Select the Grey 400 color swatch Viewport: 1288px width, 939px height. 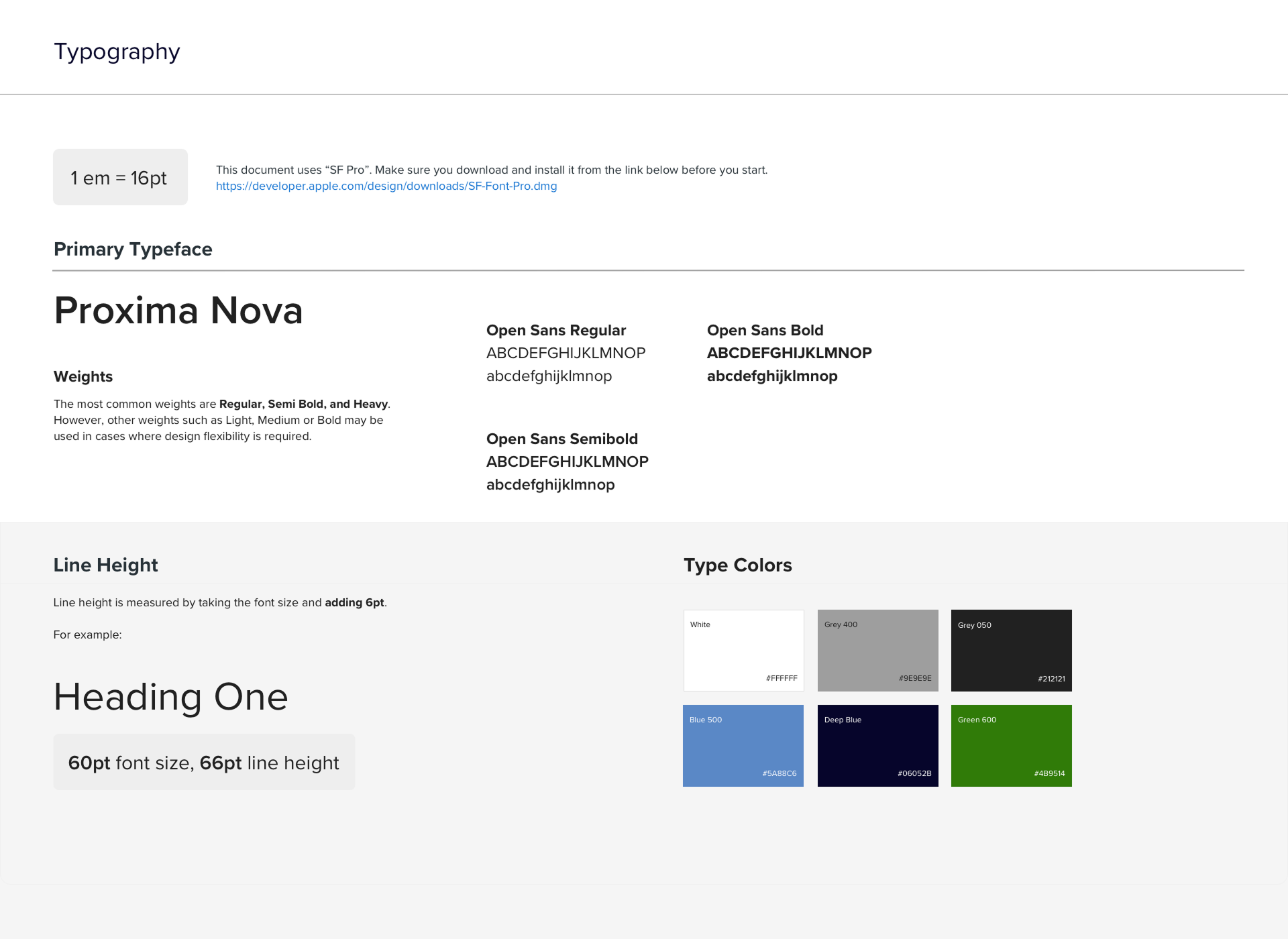coord(877,650)
